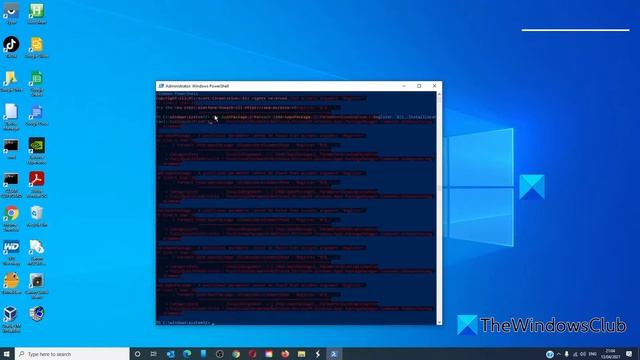
Task: Click the Windows Start button
Action: 7,354
